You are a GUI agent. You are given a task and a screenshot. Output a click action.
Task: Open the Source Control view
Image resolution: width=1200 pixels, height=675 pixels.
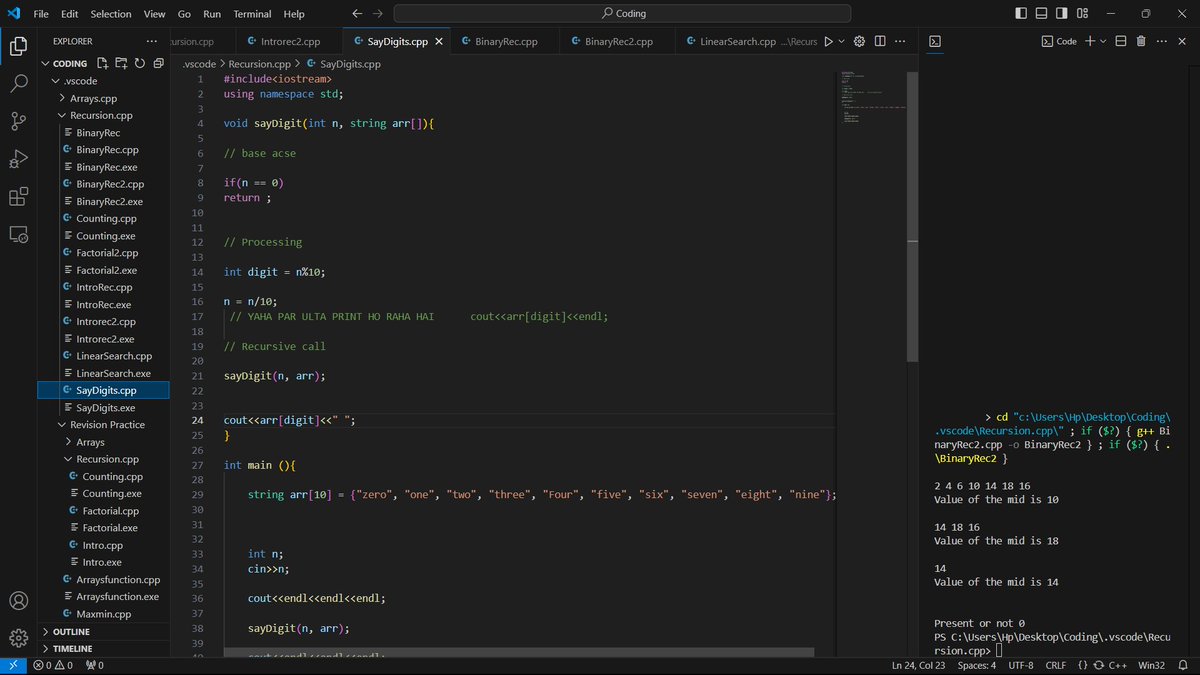tap(18, 121)
